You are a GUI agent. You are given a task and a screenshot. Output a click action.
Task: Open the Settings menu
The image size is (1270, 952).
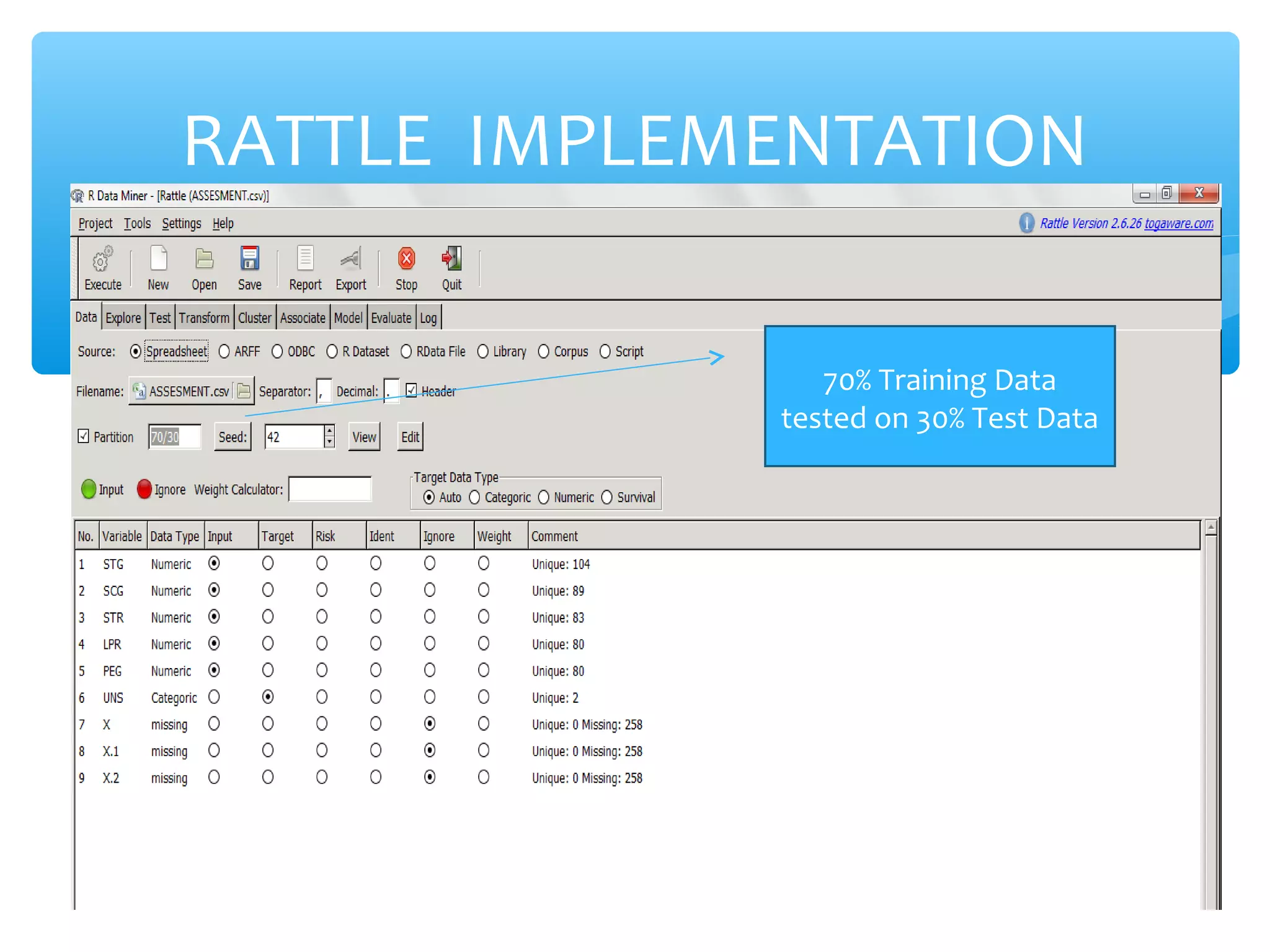coord(181,223)
